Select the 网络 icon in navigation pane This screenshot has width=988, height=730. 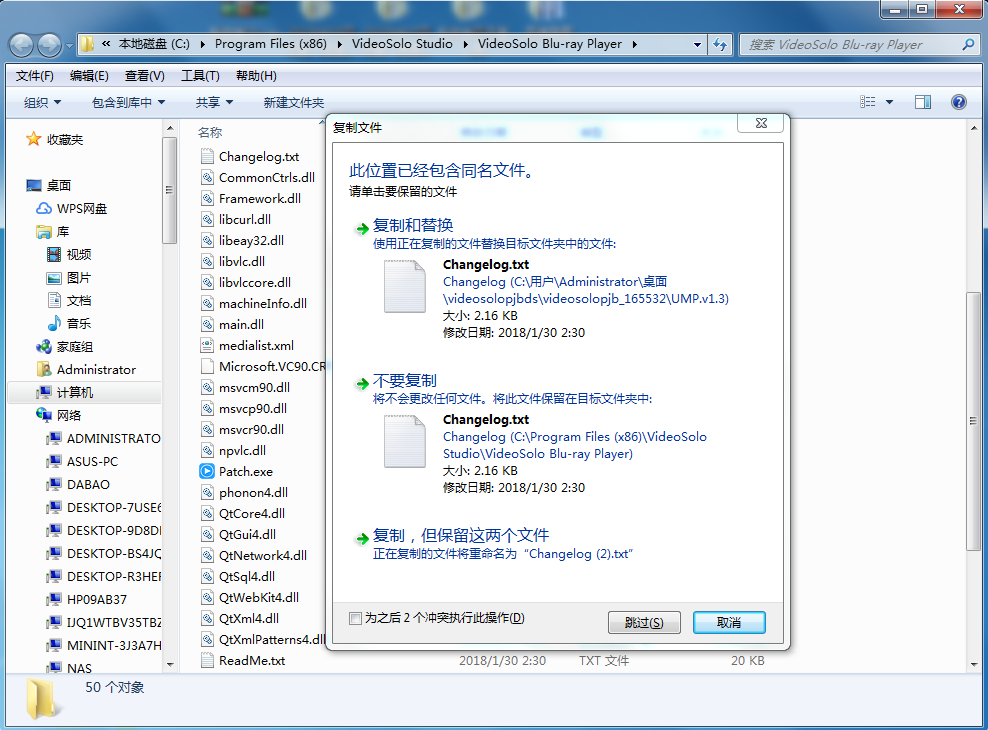(x=43, y=415)
